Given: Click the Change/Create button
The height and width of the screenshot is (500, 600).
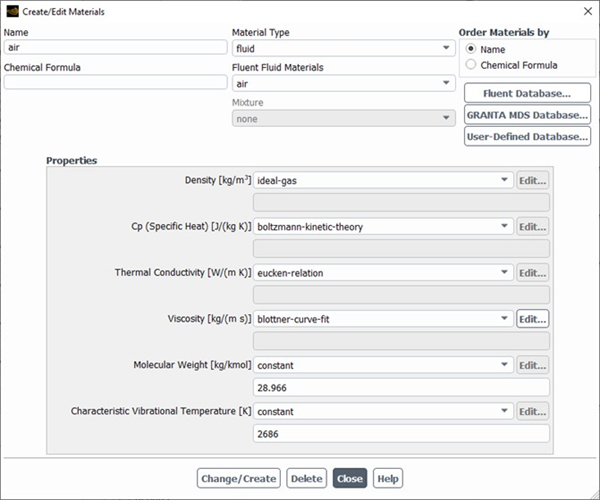Looking at the screenshot, I should click(239, 478).
